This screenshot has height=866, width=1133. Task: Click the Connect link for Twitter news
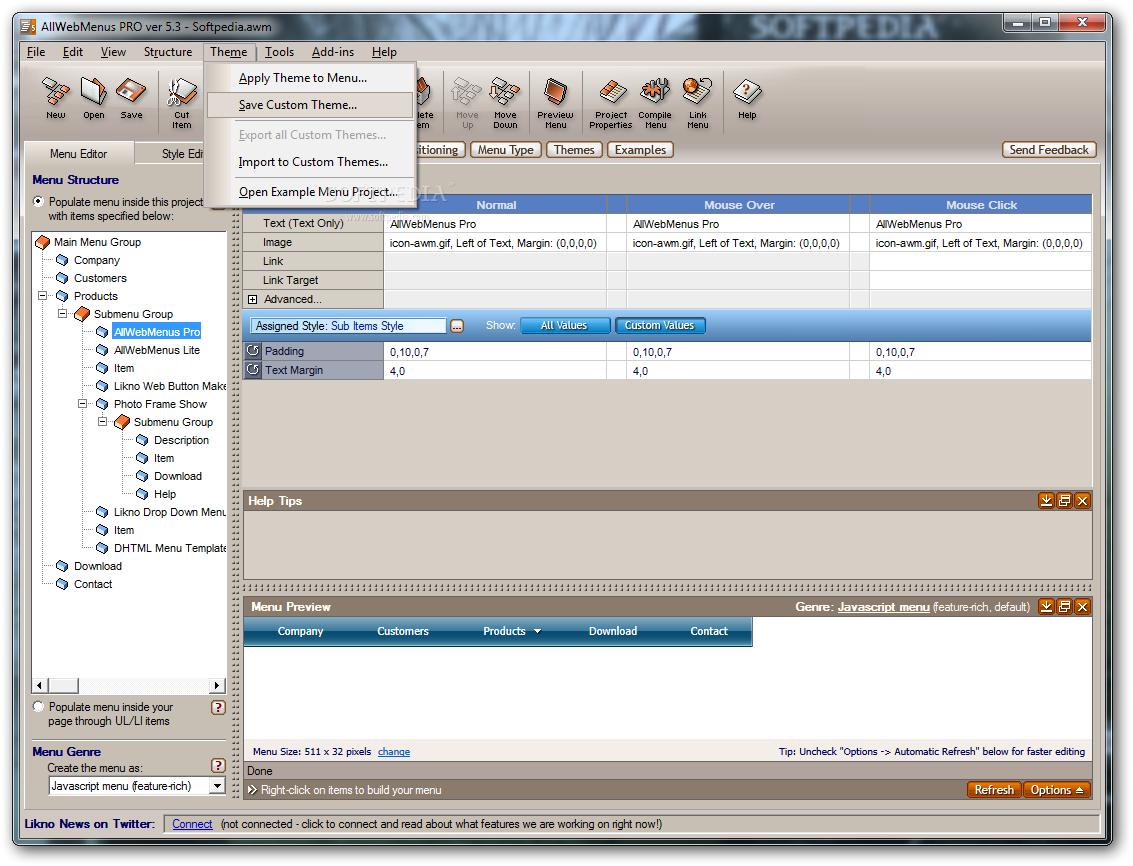(x=192, y=824)
